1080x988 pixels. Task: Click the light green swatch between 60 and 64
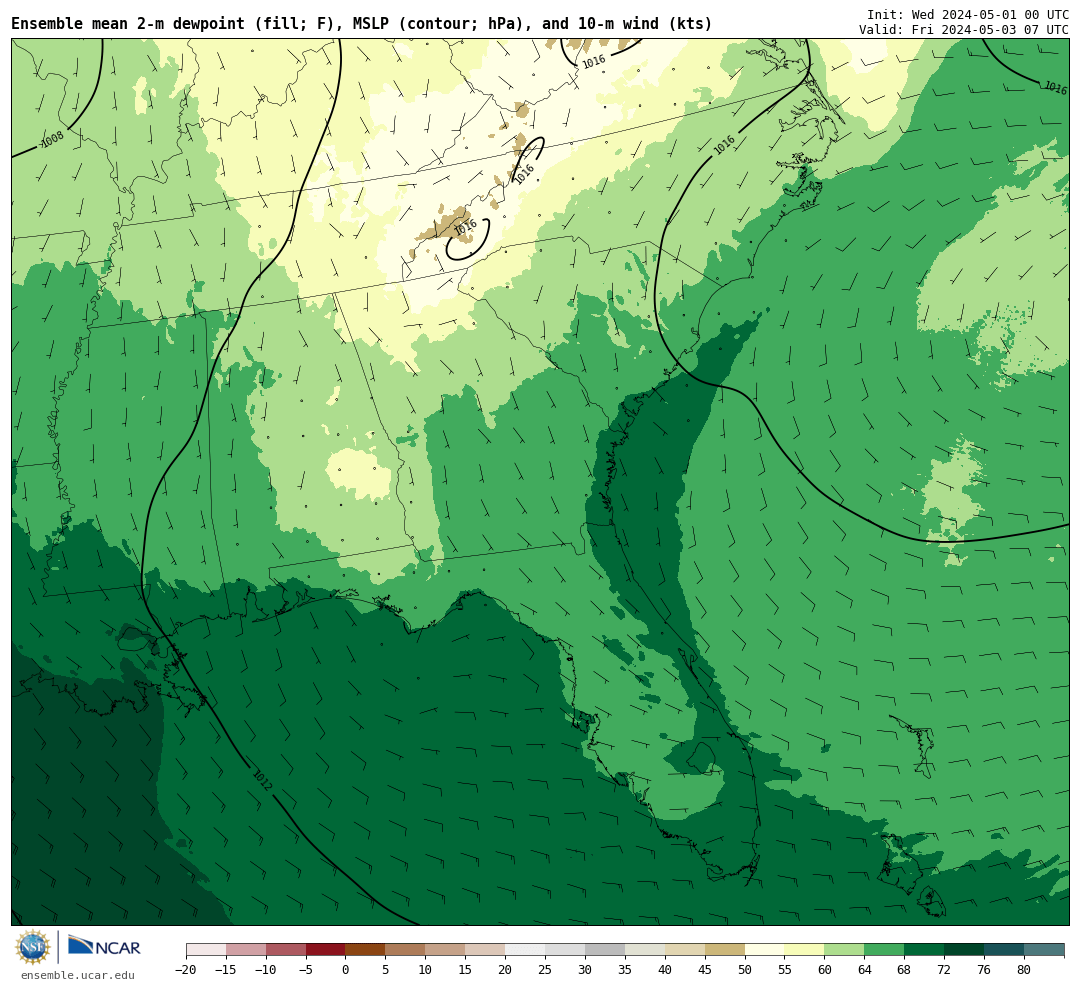coord(844,950)
